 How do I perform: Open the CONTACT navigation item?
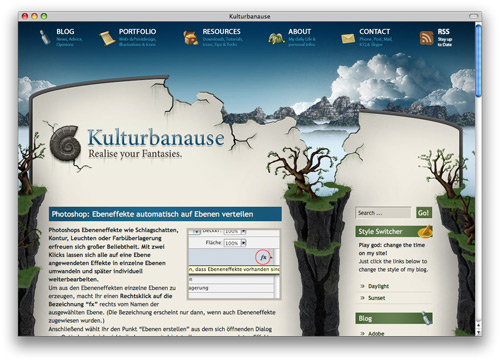374,32
